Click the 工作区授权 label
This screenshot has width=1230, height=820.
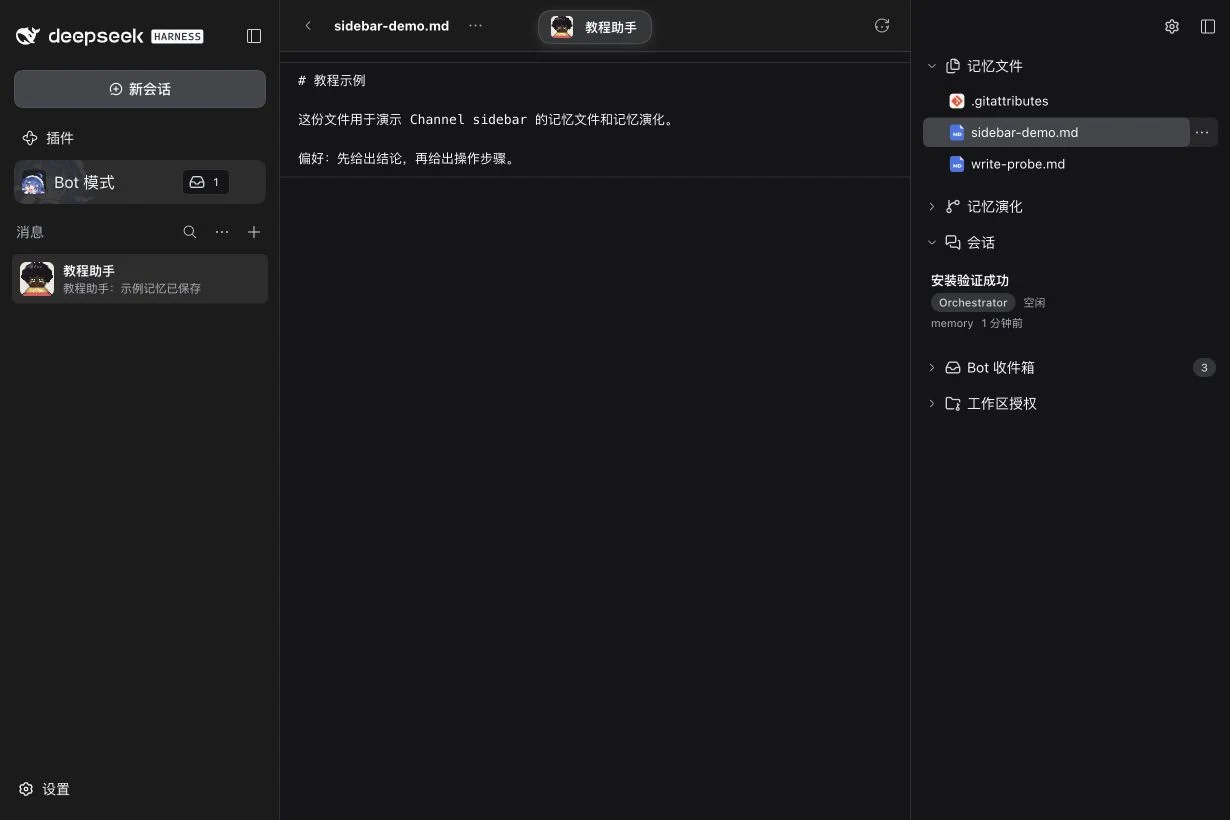click(1002, 404)
